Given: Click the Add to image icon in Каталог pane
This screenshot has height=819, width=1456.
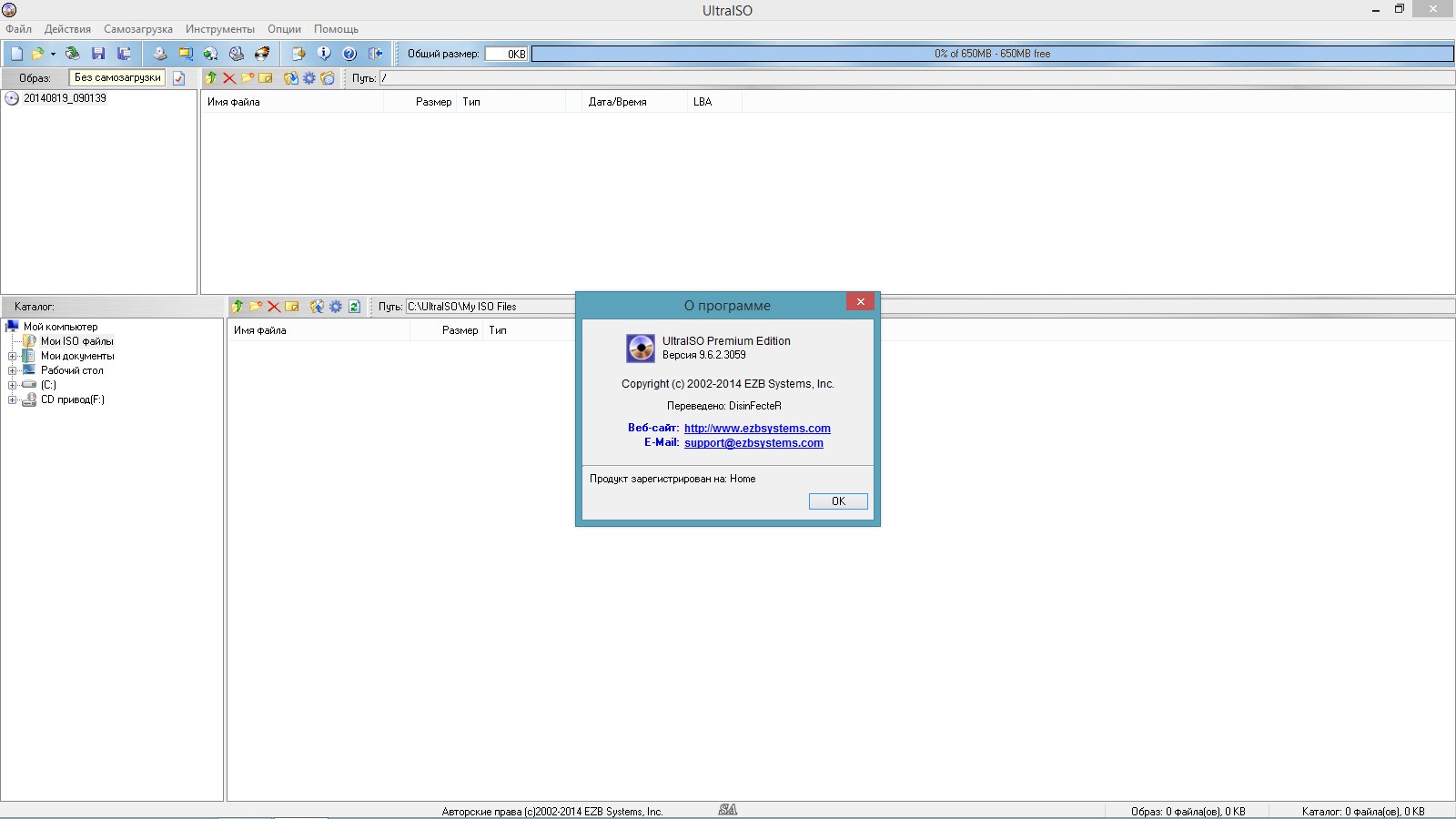Looking at the screenshot, I should (x=318, y=307).
